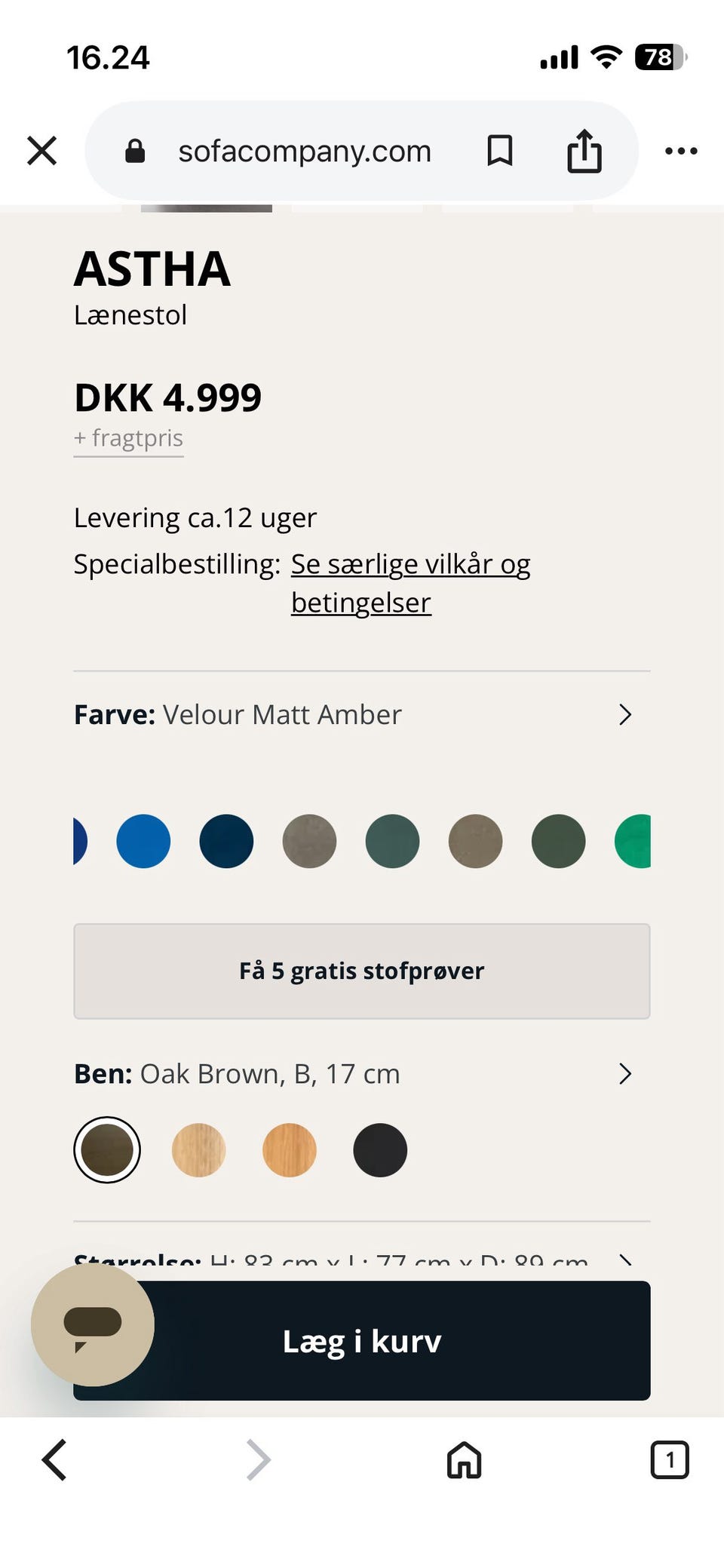The height and width of the screenshot is (1568, 724).
Task: Open the særlige vilkår og betingelser link
Action: (410, 564)
